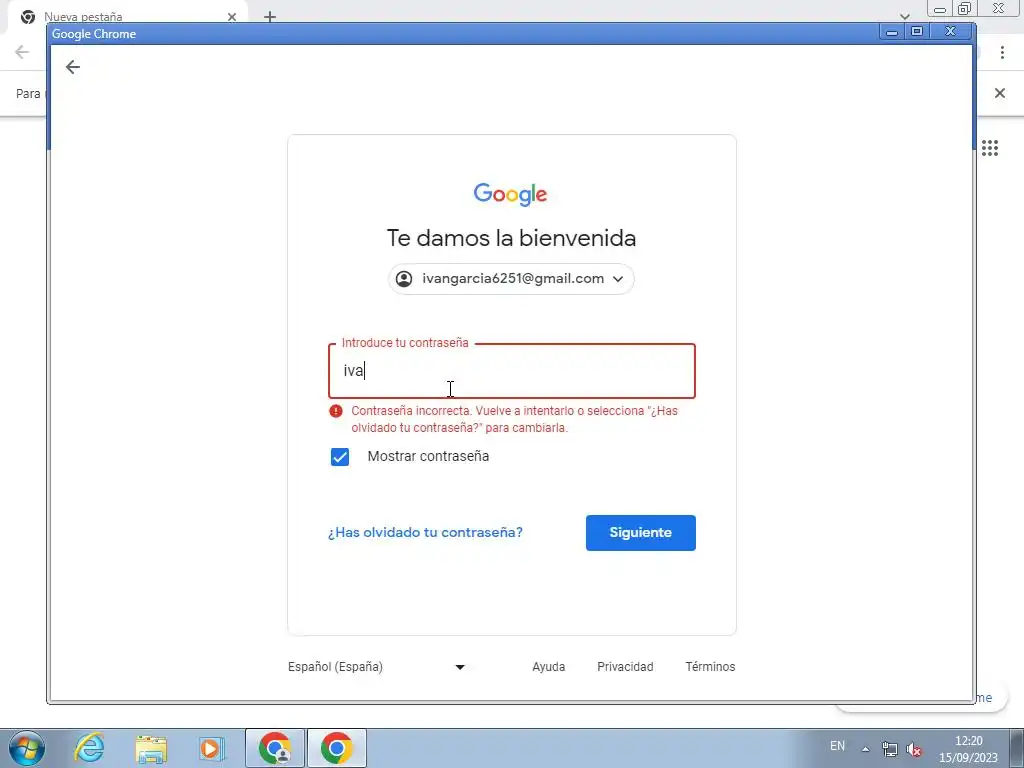Open the ¿Has olvidado tu contraseña? link
1024x768 pixels.
[425, 532]
